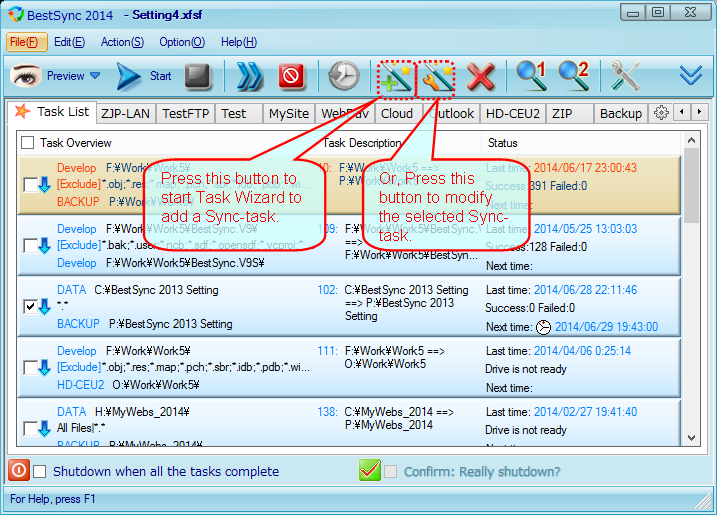Click the green checkmark confirm icon
The image size is (717, 515).
tap(370, 470)
